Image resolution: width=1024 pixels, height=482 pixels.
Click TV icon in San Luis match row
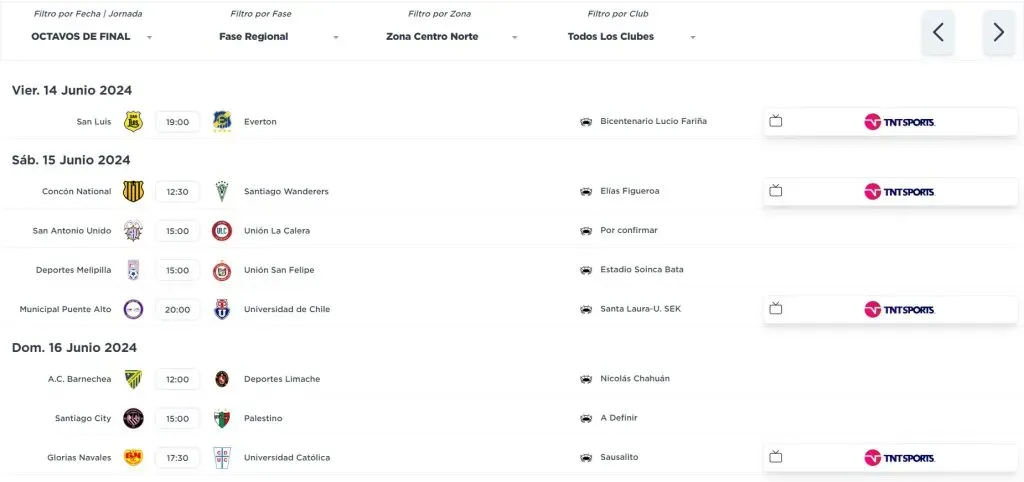click(775, 122)
